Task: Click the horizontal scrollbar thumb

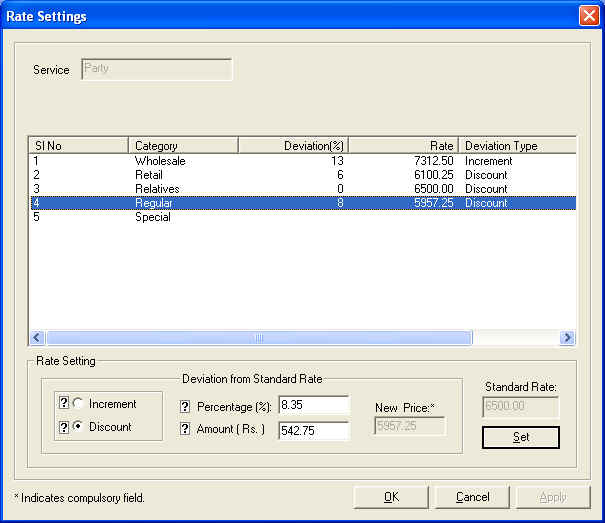Action: (x=259, y=338)
